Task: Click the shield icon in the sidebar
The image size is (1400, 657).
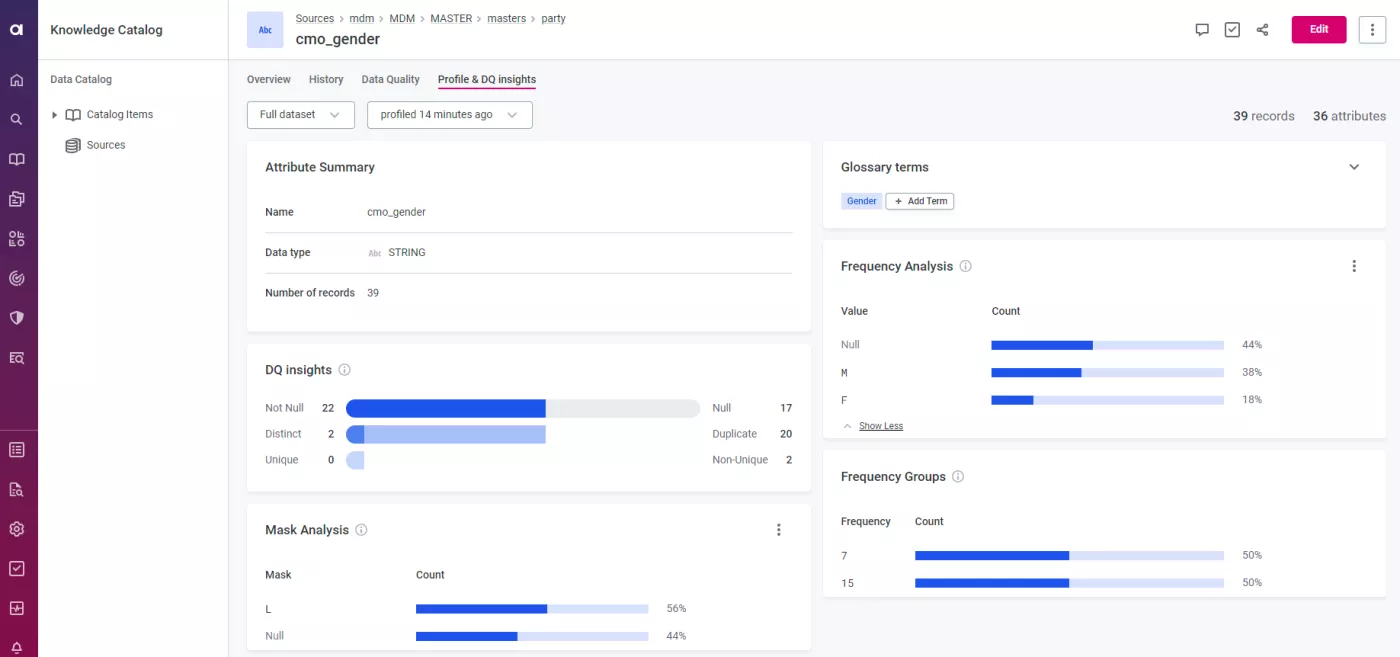Action: 18,318
